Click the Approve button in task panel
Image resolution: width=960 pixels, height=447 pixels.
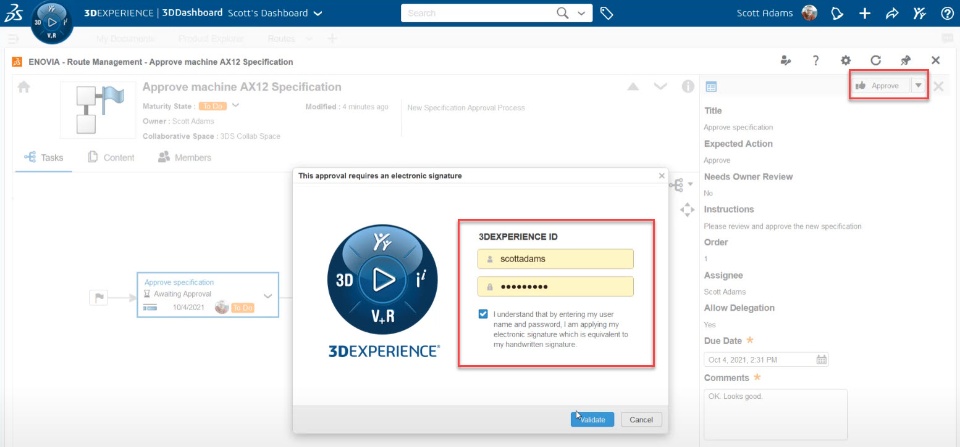pyautogui.click(x=880, y=86)
